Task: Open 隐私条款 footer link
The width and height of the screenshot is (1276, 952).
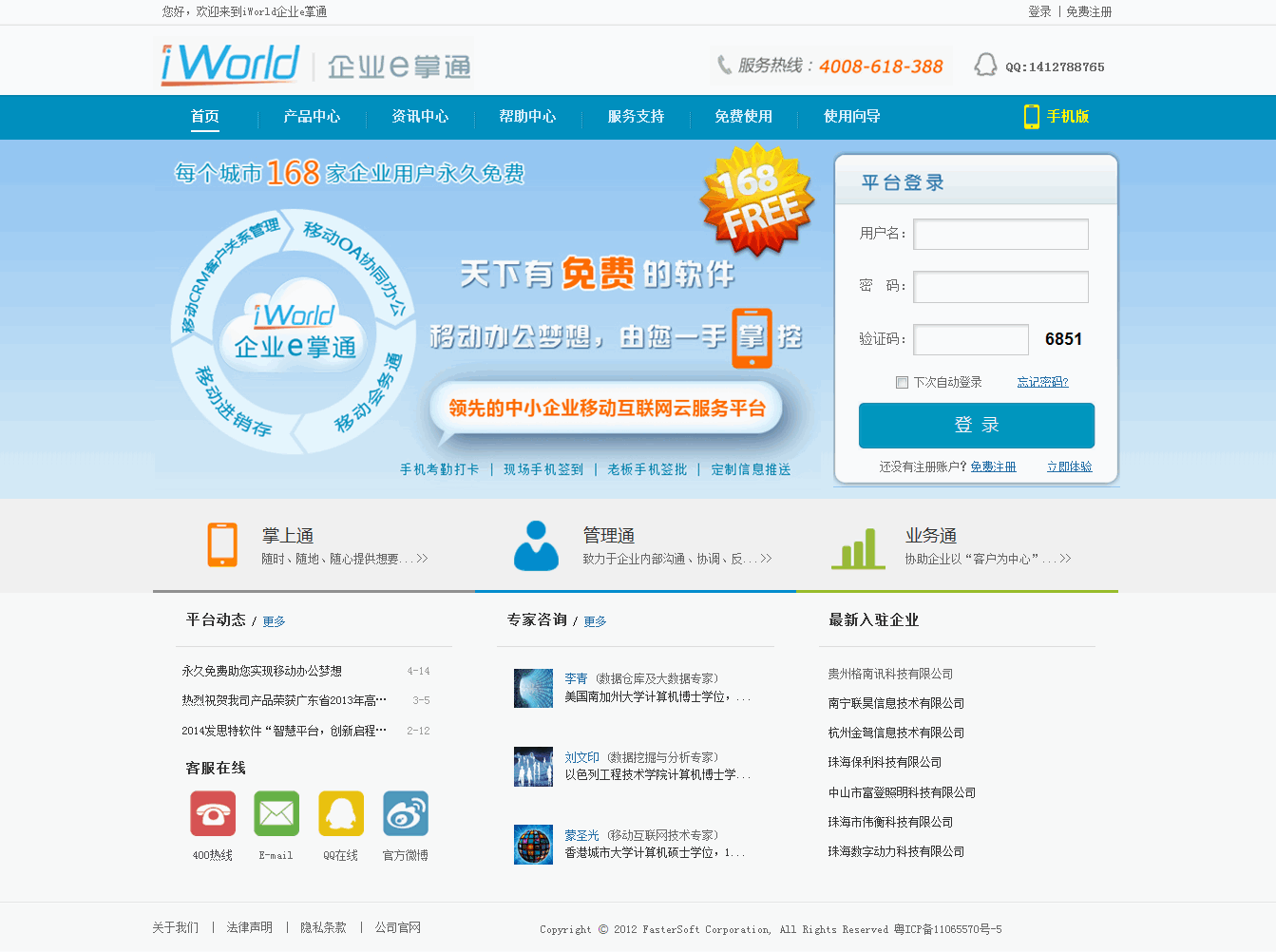Action: click(324, 927)
